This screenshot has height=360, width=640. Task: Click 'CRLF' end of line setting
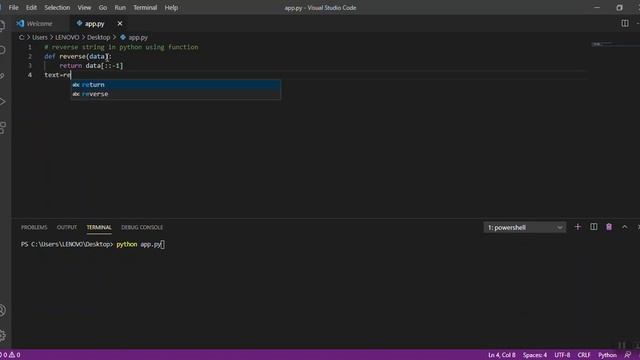point(584,355)
